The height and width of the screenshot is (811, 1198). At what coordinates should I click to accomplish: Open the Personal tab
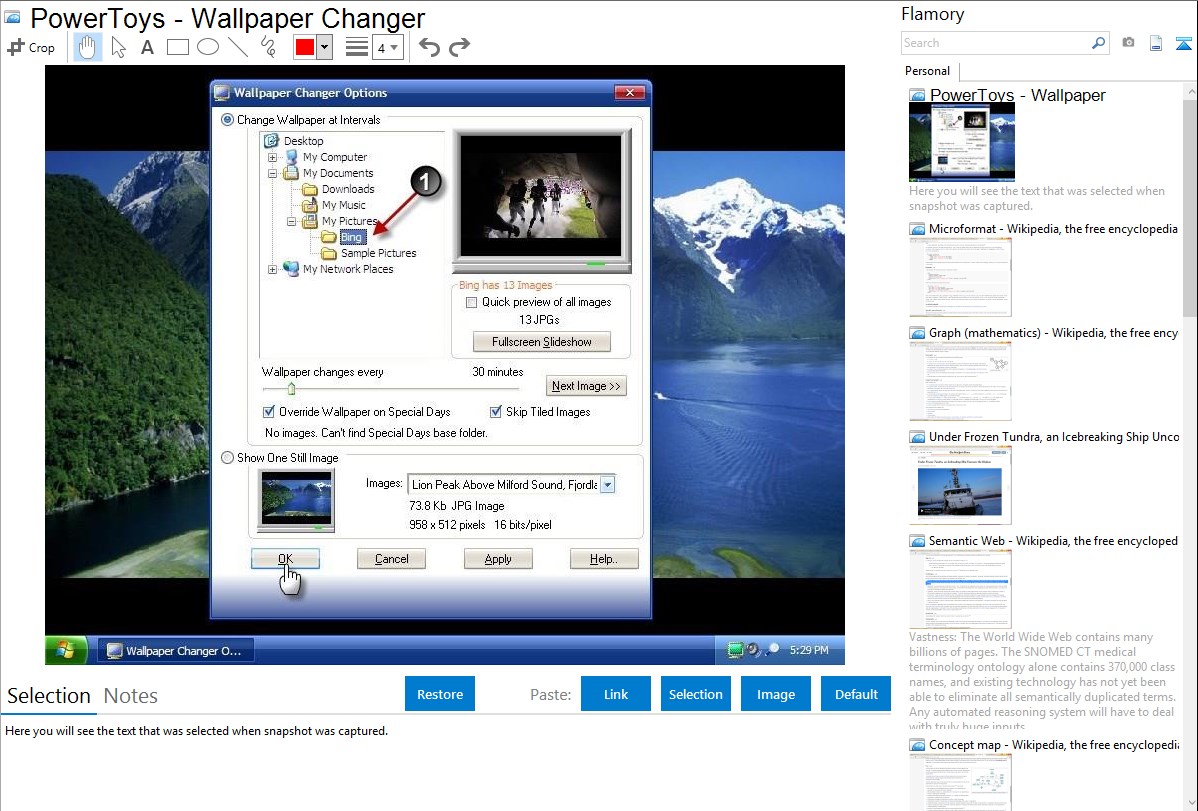928,71
